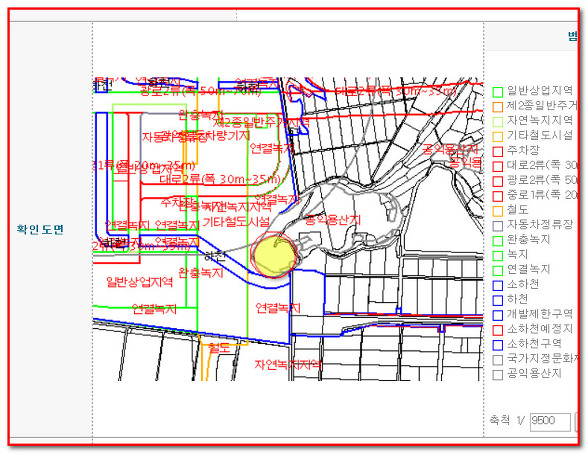This screenshot has width=588, height=454.
Task: Select the 개발제한구역 legend box
Action: click(x=497, y=315)
